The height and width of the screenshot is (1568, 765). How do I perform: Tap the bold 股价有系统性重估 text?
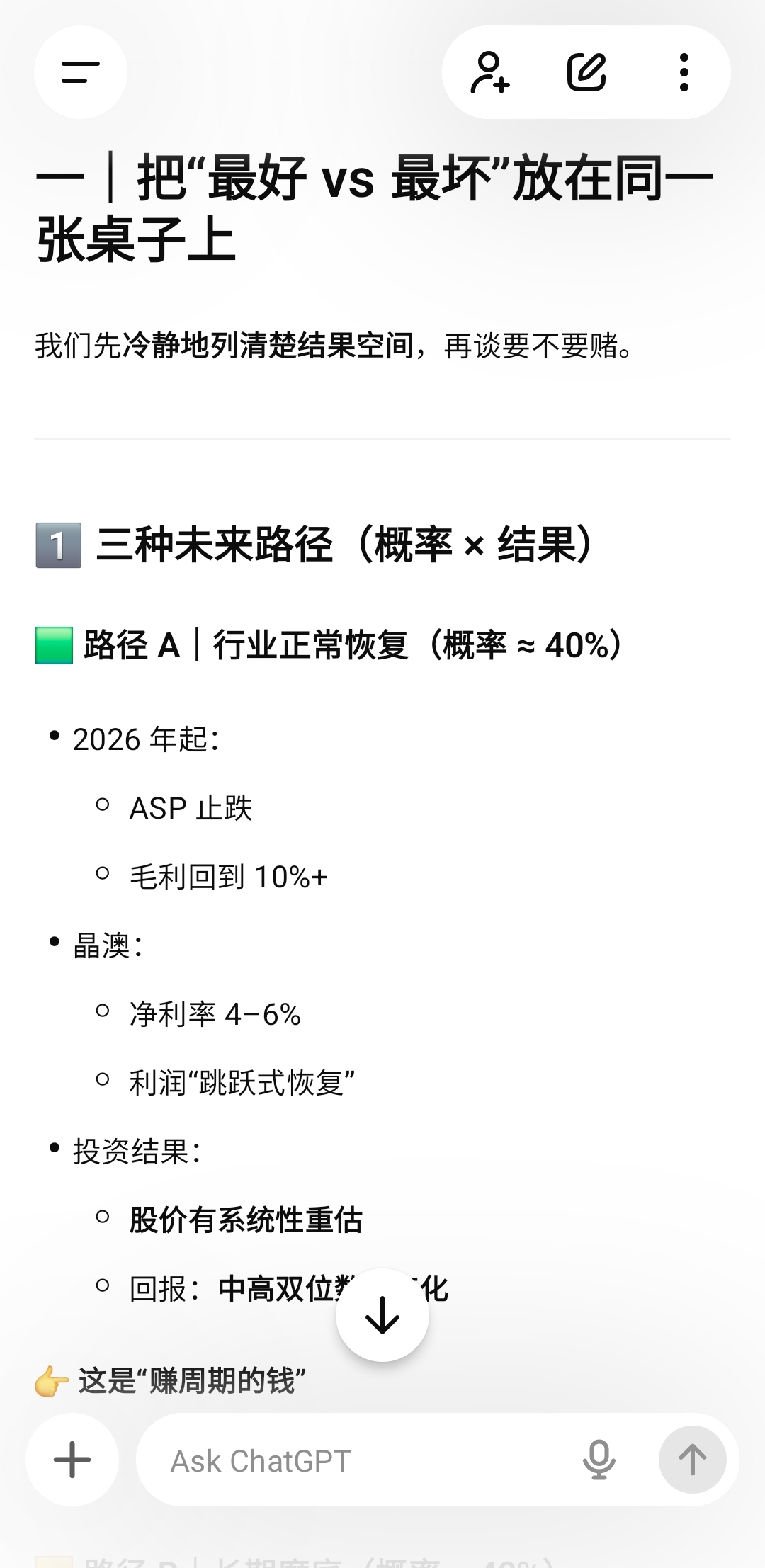pyautogui.click(x=246, y=1220)
